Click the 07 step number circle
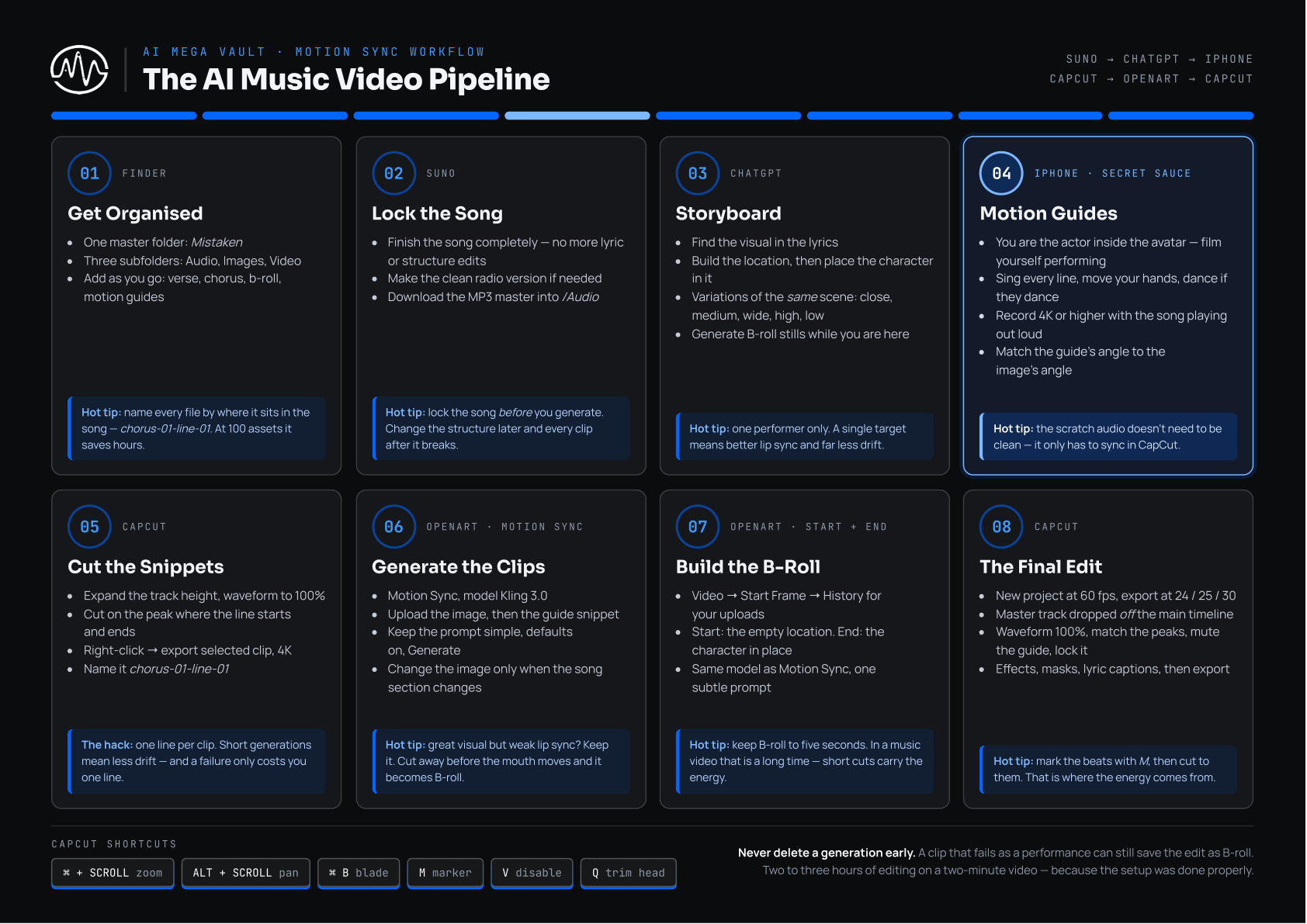The image size is (1307, 924). pos(698,527)
